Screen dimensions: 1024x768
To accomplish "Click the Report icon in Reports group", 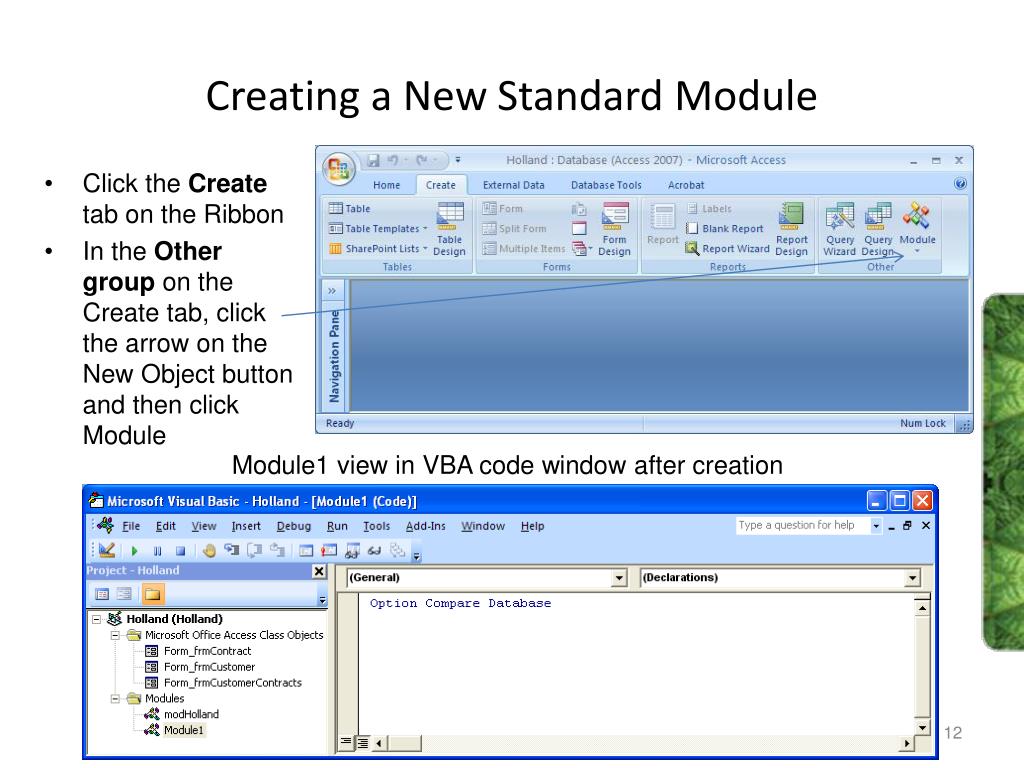I will [663, 224].
